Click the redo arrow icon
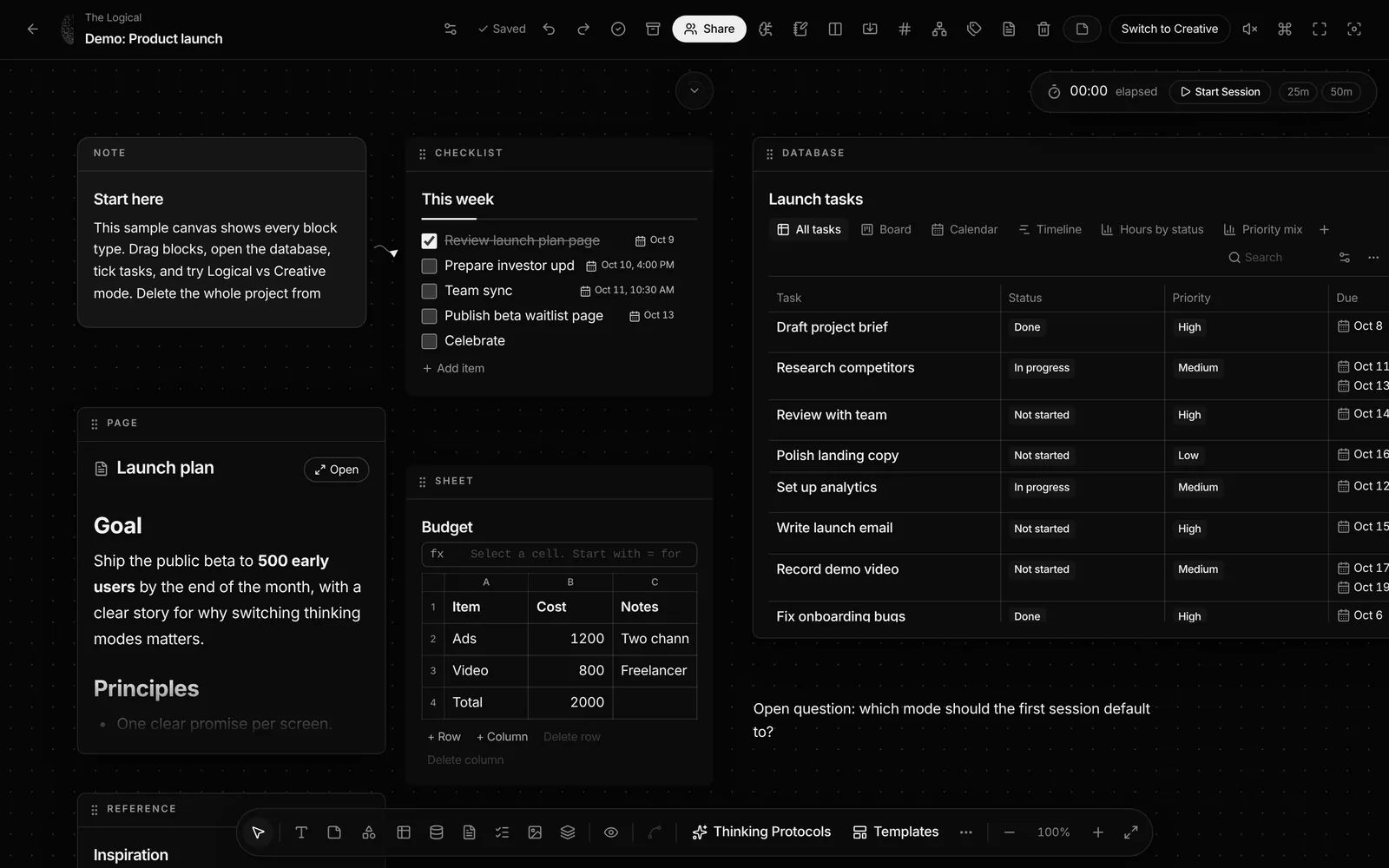The image size is (1389, 868). (x=583, y=29)
